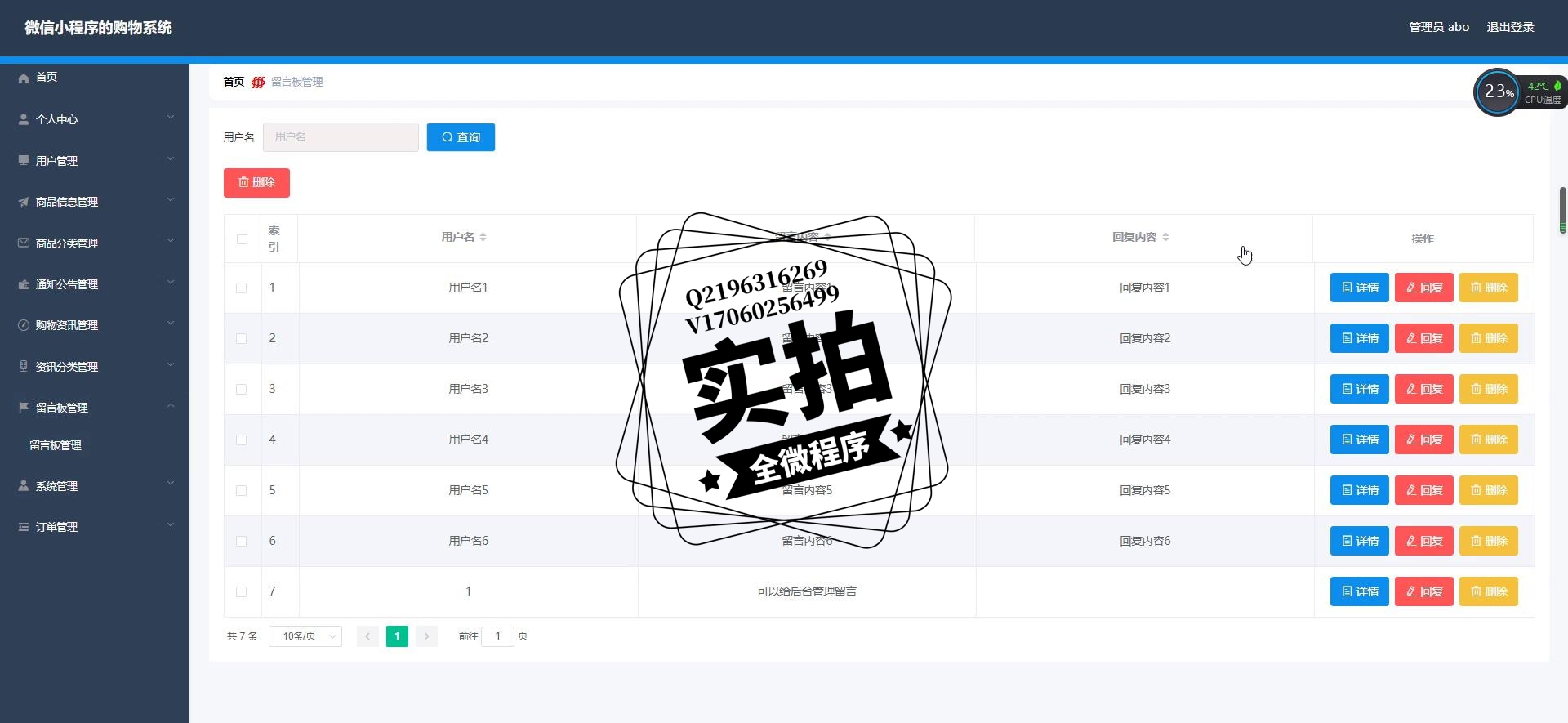This screenshot has height=723, width=1568.
Task: Focus the 前往 page number input
Action: pos(497,636)
